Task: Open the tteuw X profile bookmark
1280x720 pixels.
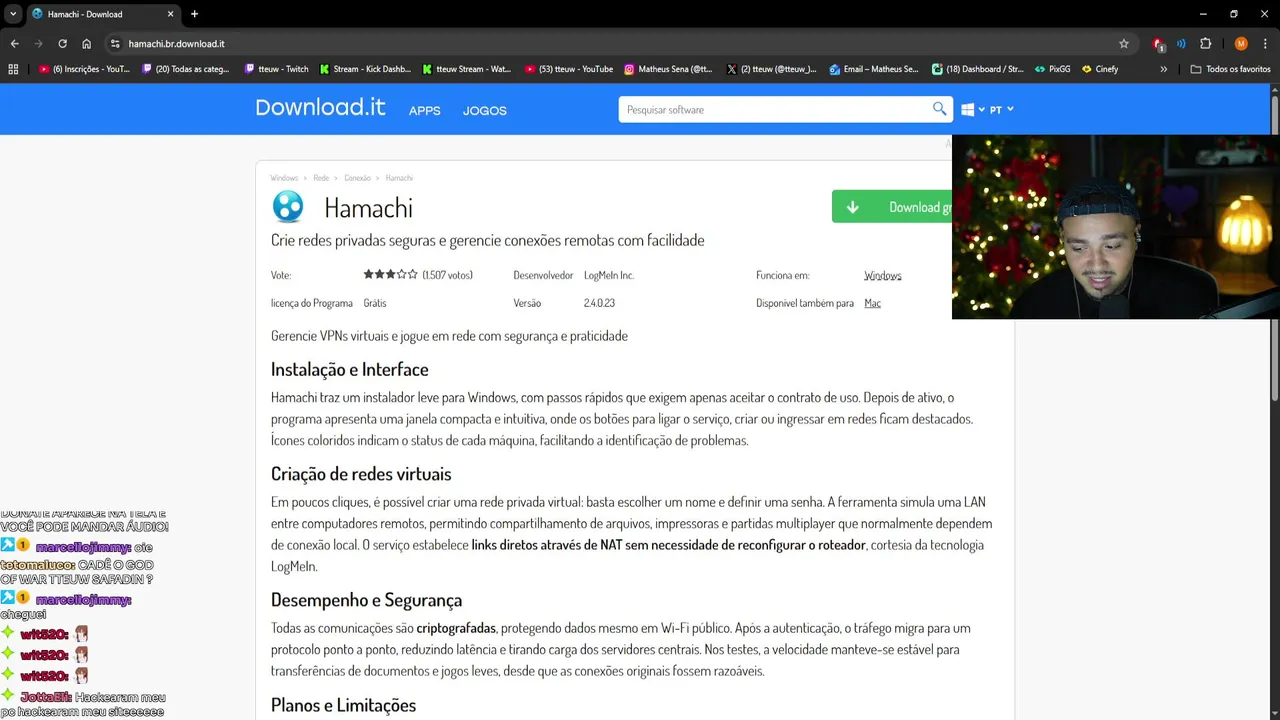Action: click(x=771, y=69)
